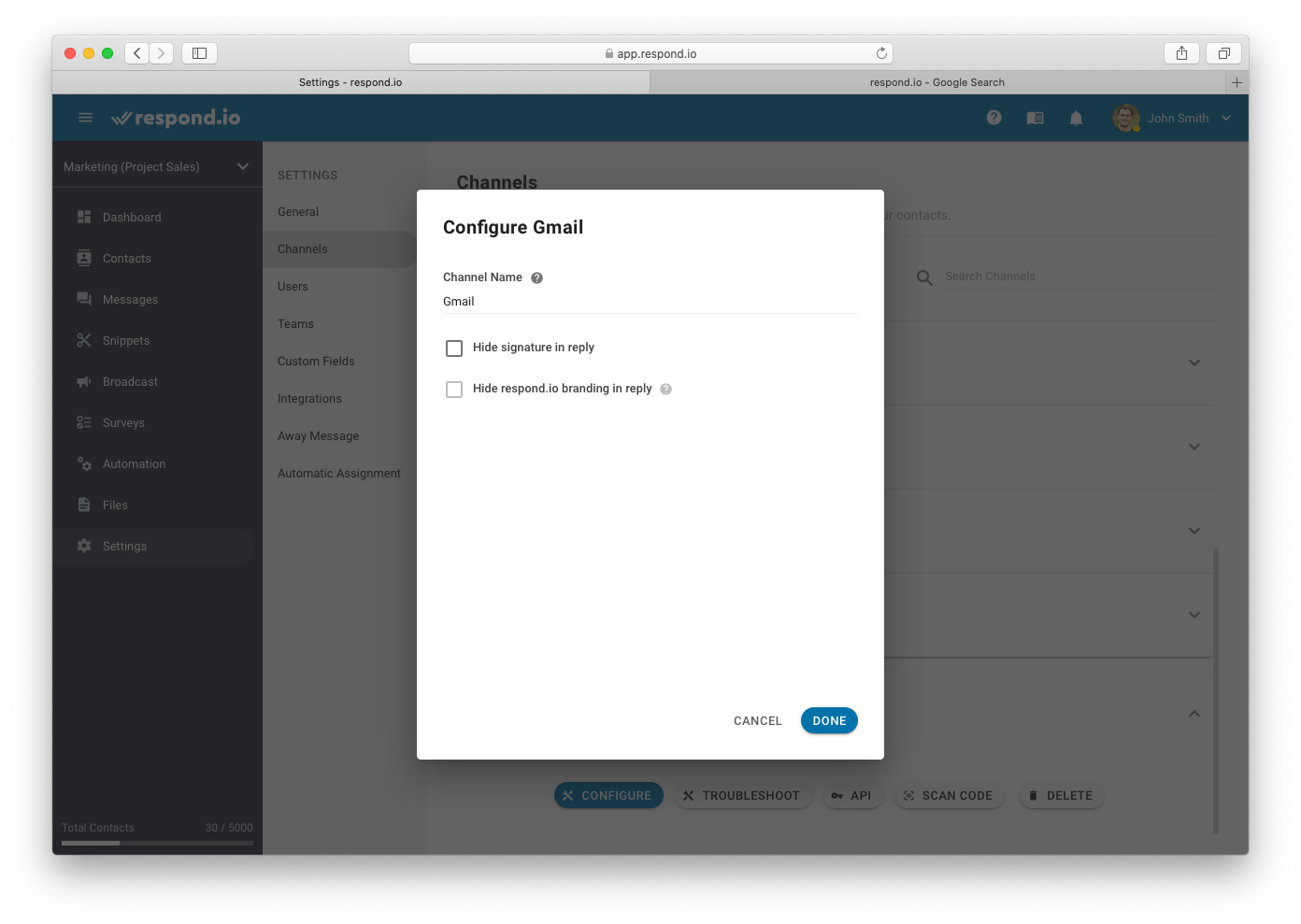Screen dimensions: 1301x924
Task: Click the Total Contacts progress bar
Action: coord(157,843)
